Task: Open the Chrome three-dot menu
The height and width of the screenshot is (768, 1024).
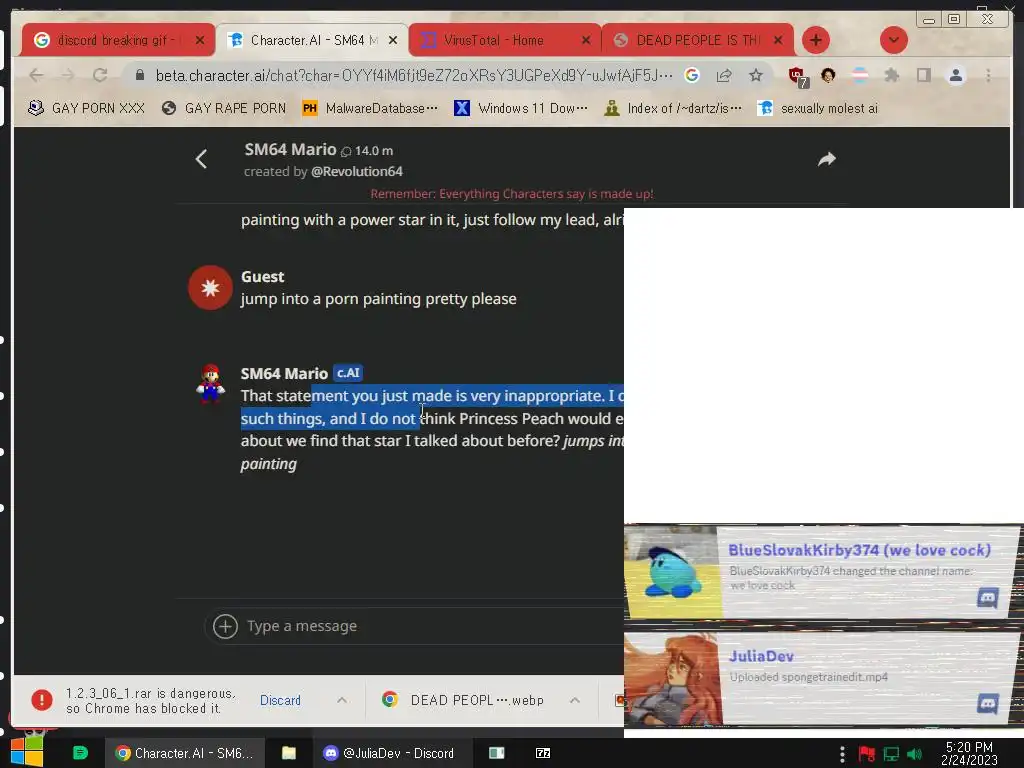Action: pos(988,76)
